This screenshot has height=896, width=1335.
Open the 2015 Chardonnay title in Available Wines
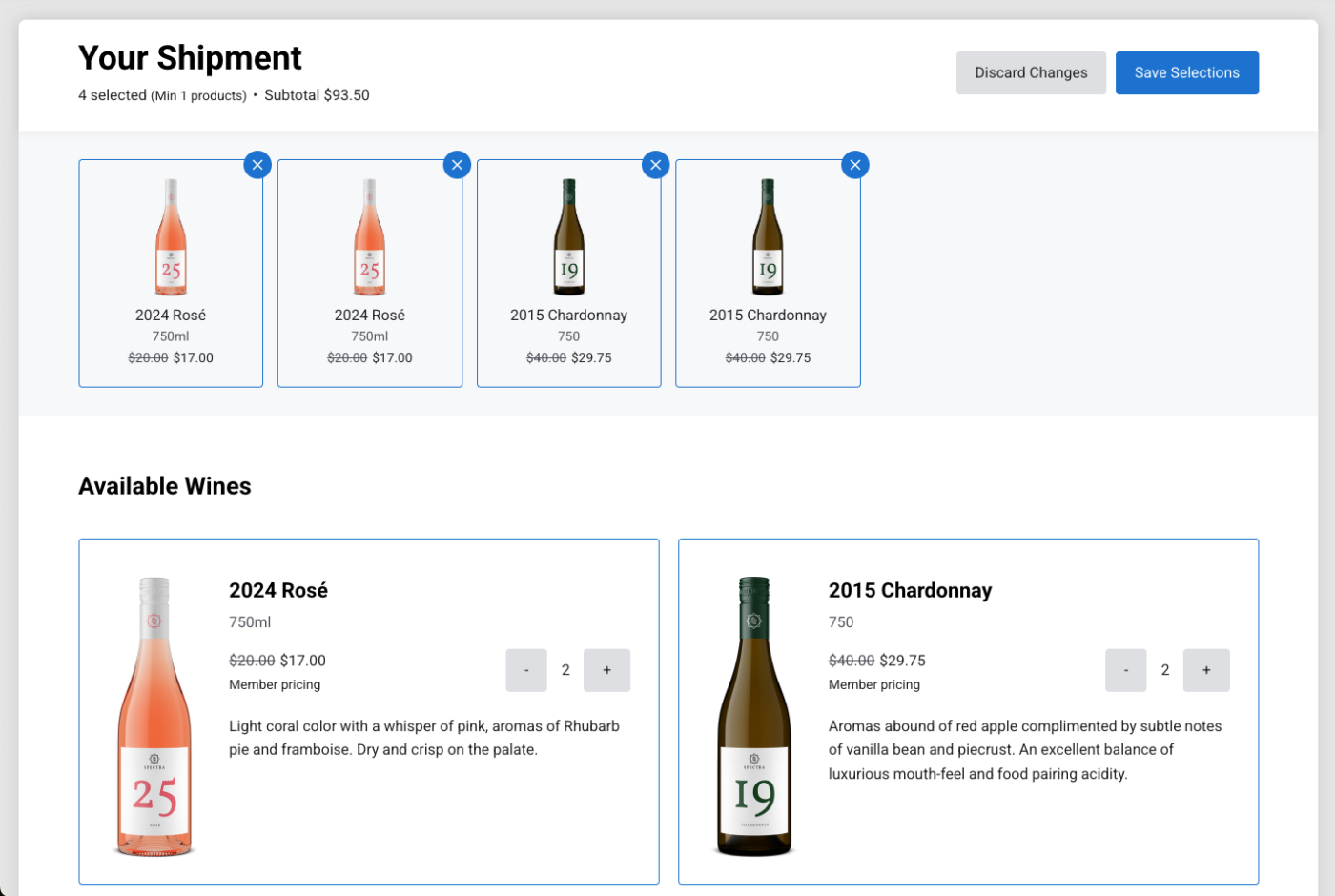click(x=910, y=590)
